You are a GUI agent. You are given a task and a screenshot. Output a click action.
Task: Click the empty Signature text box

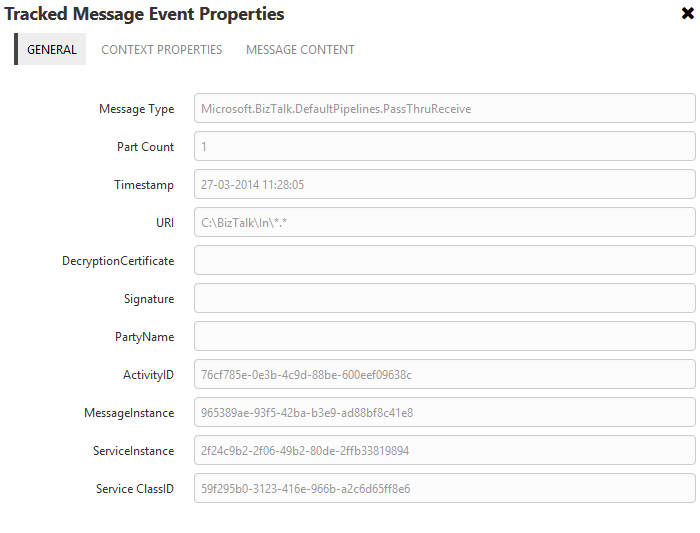coord(444,299)
